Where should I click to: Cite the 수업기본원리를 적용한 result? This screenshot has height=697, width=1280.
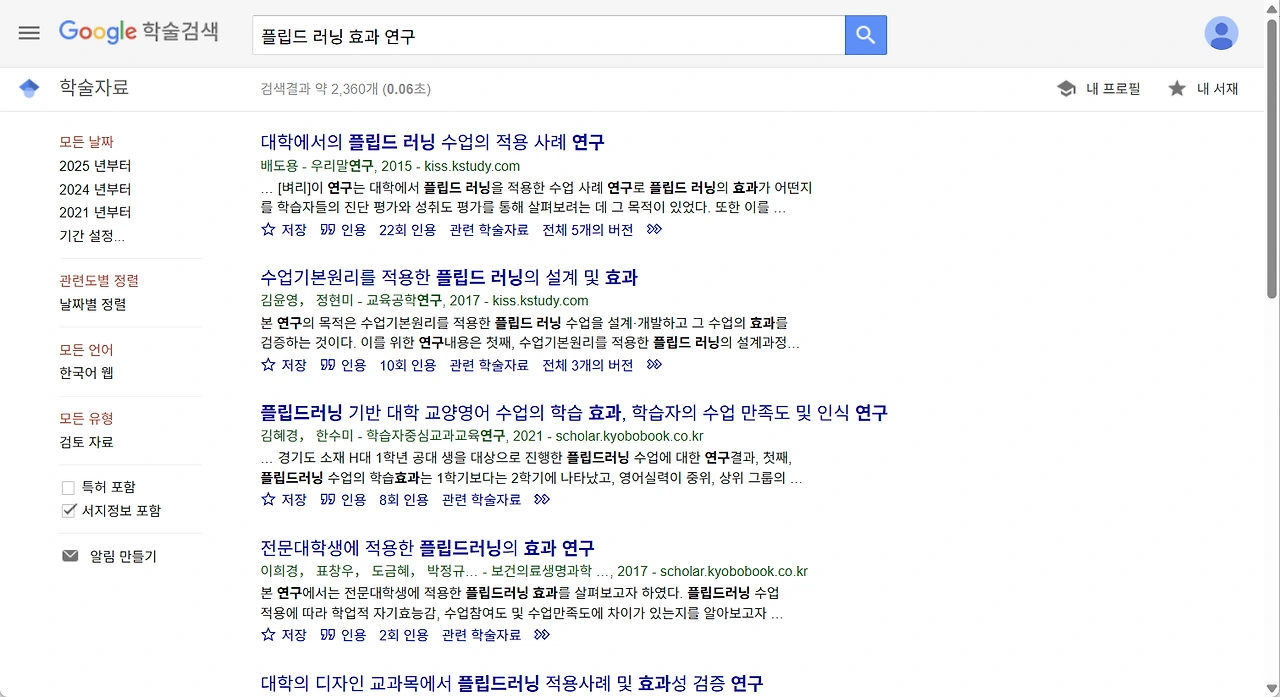pyautogui.click(x=344, y=365)
